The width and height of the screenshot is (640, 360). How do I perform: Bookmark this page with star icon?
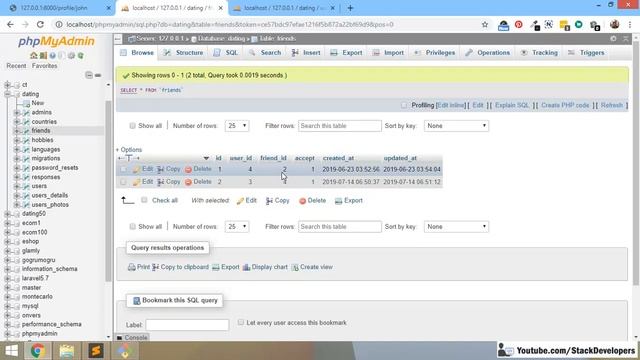485,24
